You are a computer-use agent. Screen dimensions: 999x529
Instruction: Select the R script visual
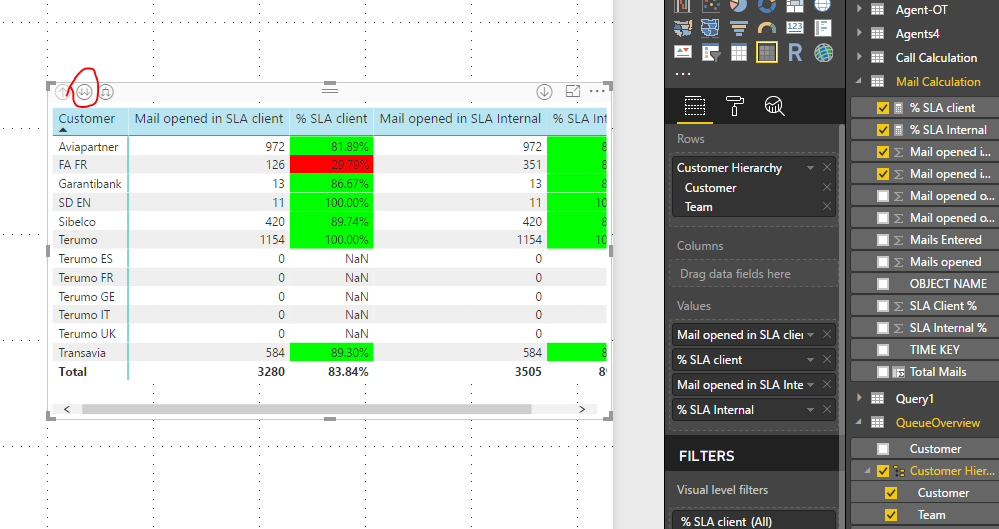pyautogui.click(x=795, y=53)
